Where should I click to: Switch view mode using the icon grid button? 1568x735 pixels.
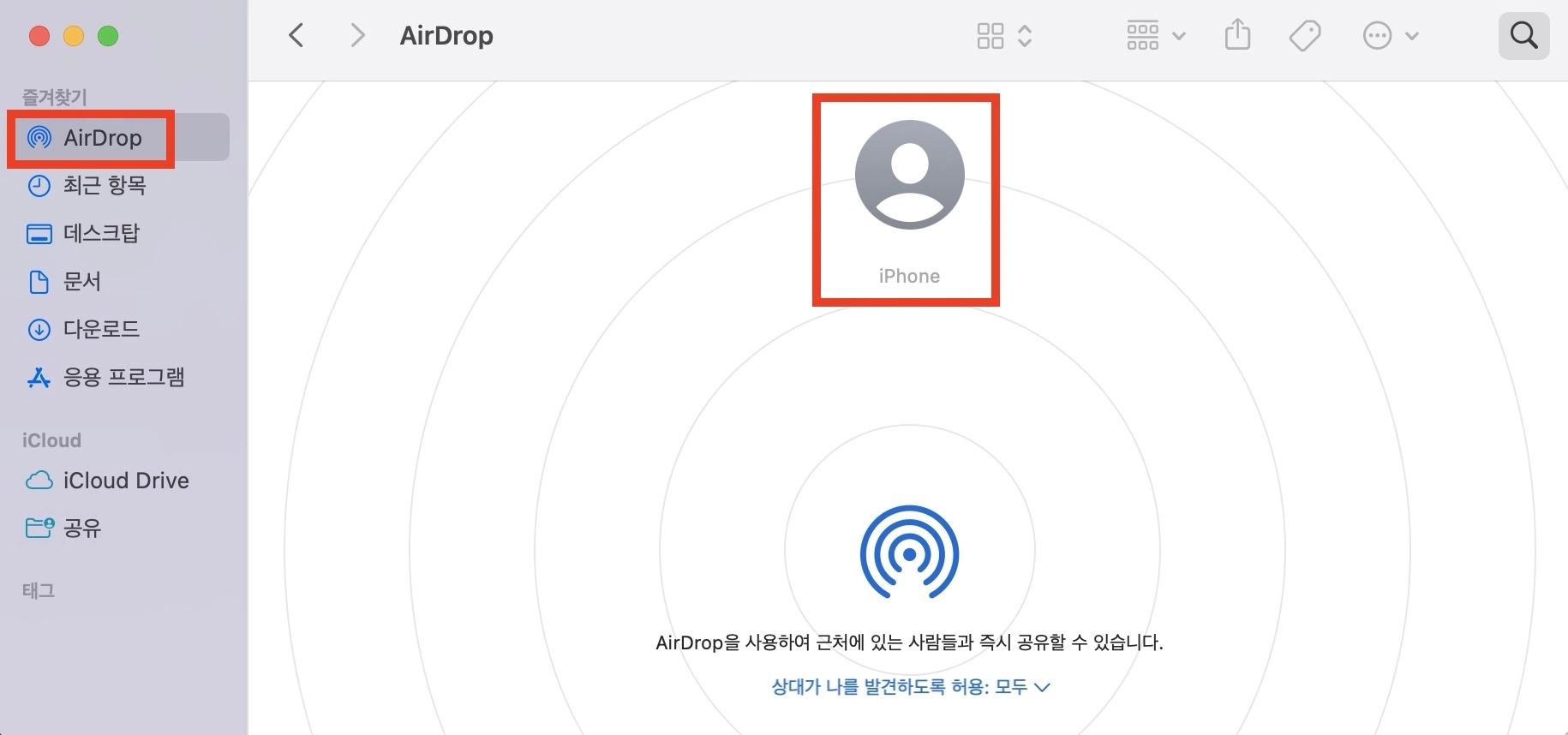[x=1004, y=36]
